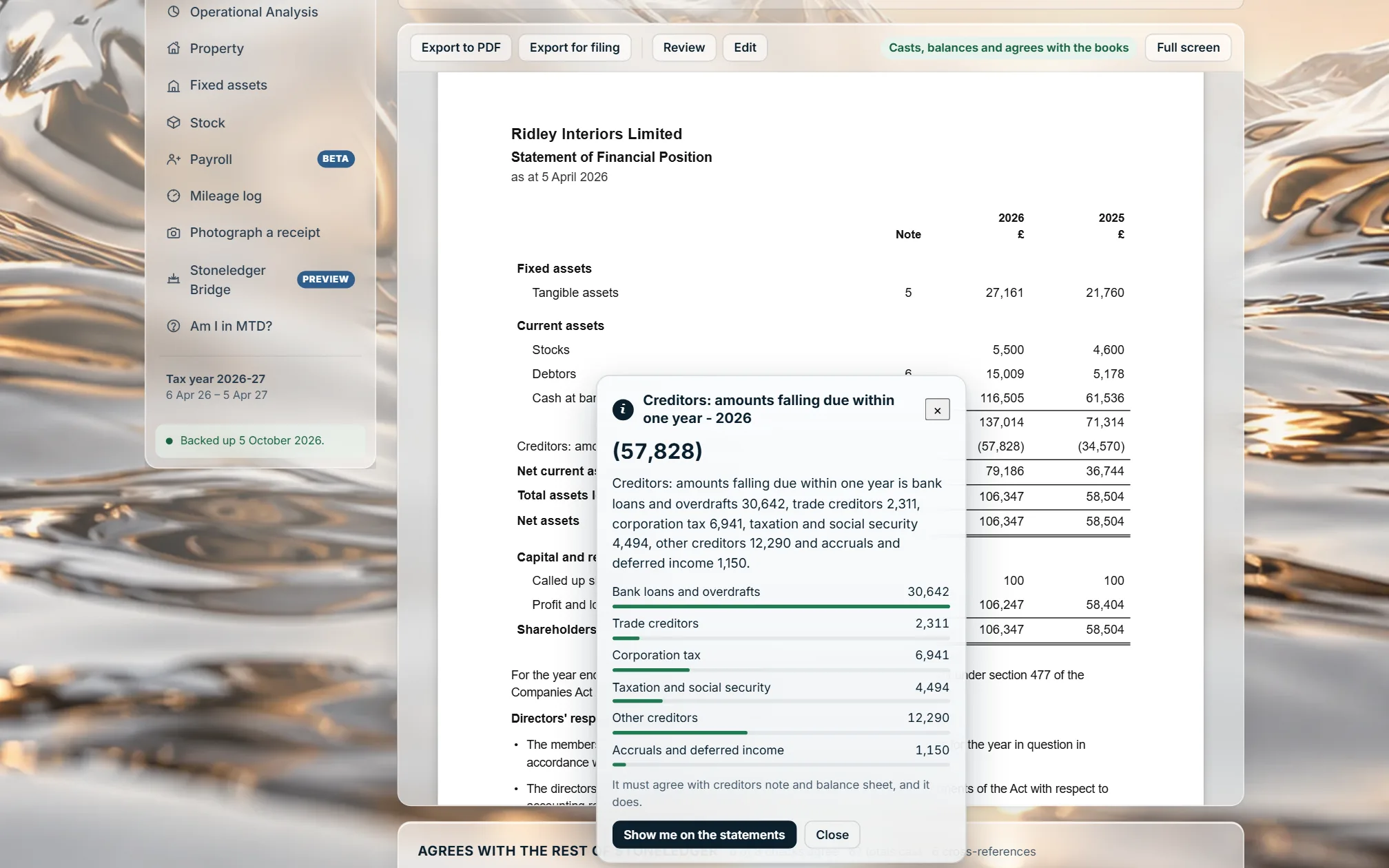Click the Fixed assets building icon
The height and width of the screenshot is (868, 1389).
click(174, 85)
